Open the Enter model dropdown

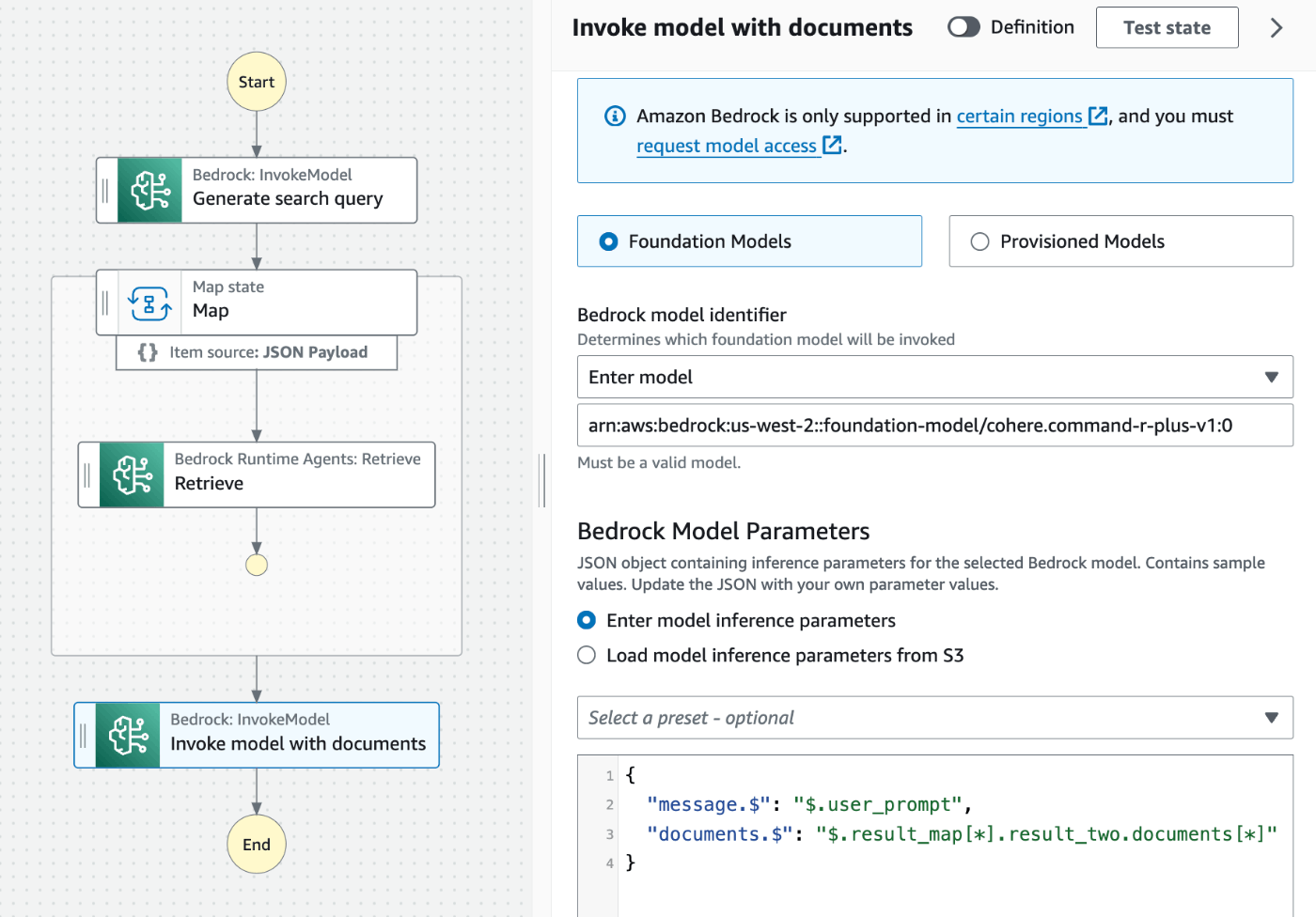point(935,377)
